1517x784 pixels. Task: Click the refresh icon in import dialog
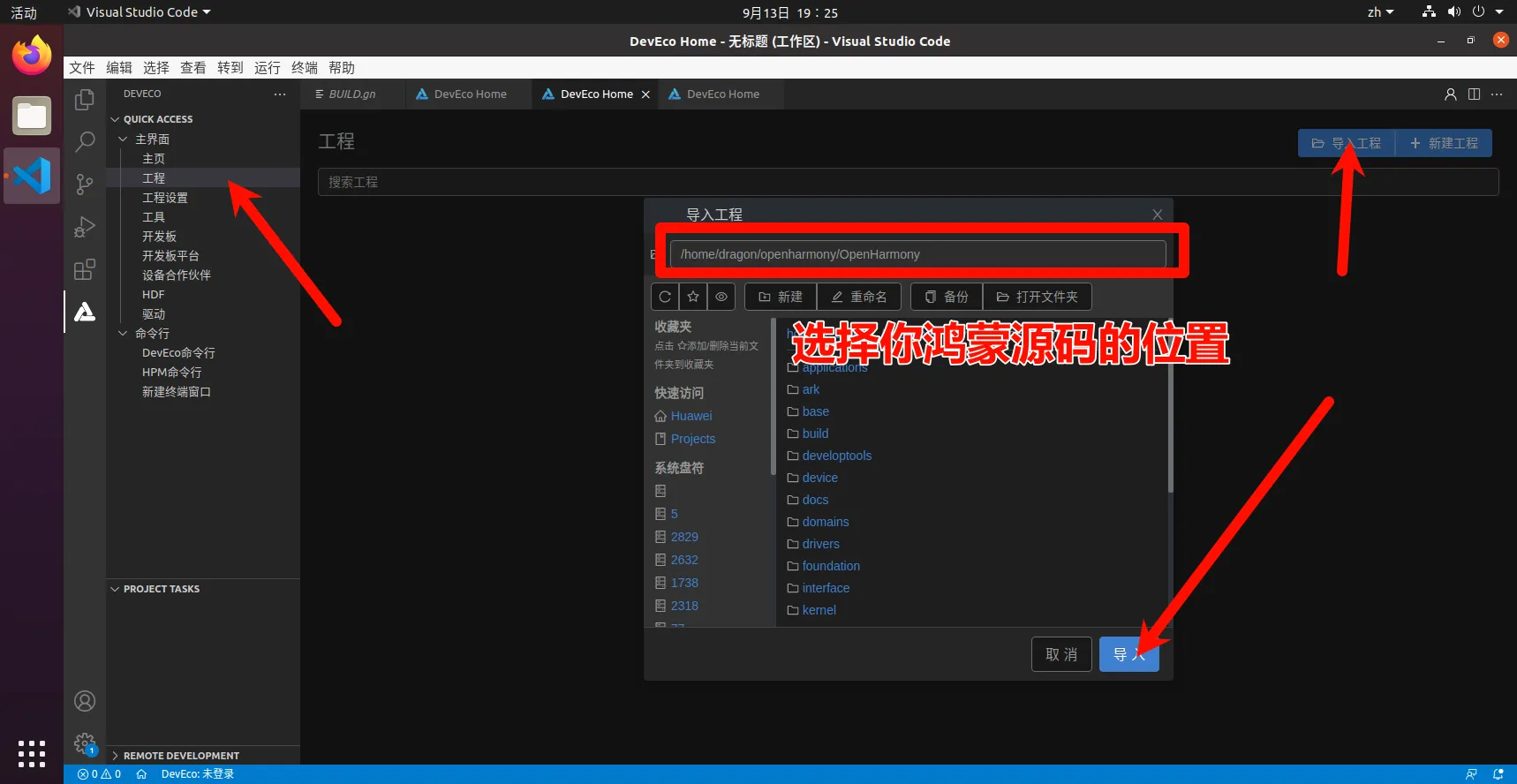(665, 297)
